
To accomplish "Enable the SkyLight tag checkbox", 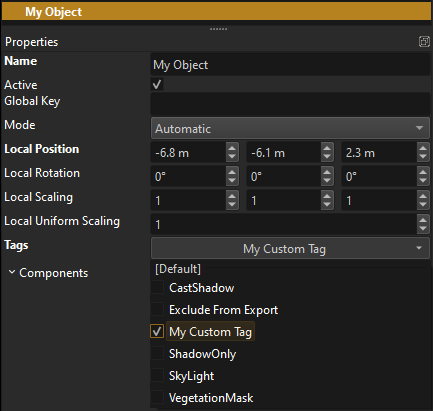I will [x=157, y=375].
